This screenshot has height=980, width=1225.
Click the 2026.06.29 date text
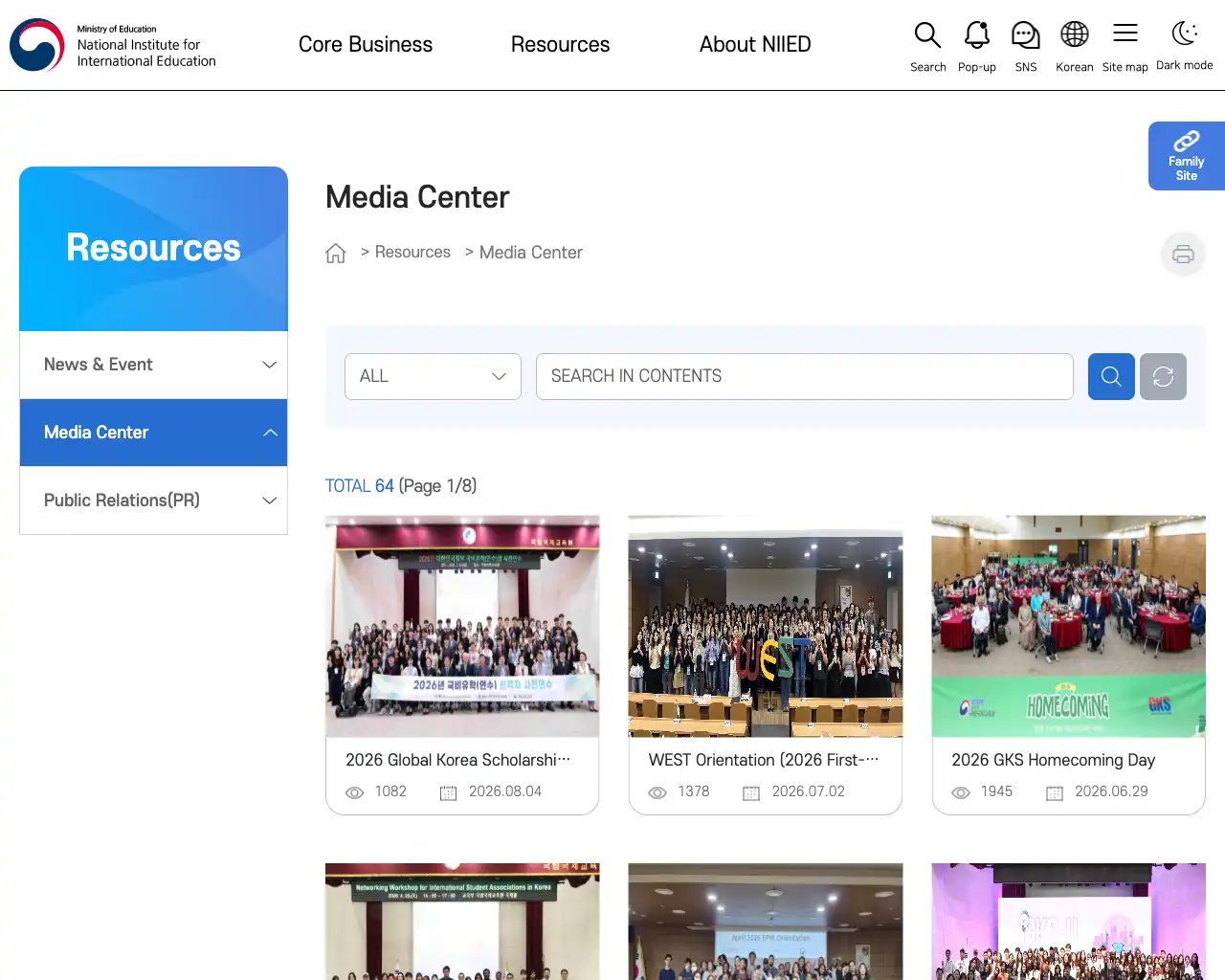coord(1111,791)
